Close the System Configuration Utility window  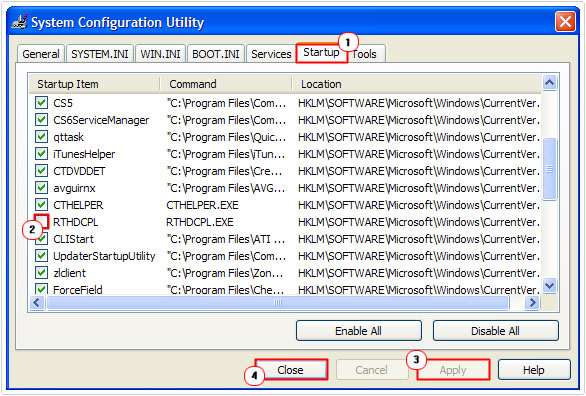tap(565, 22)
